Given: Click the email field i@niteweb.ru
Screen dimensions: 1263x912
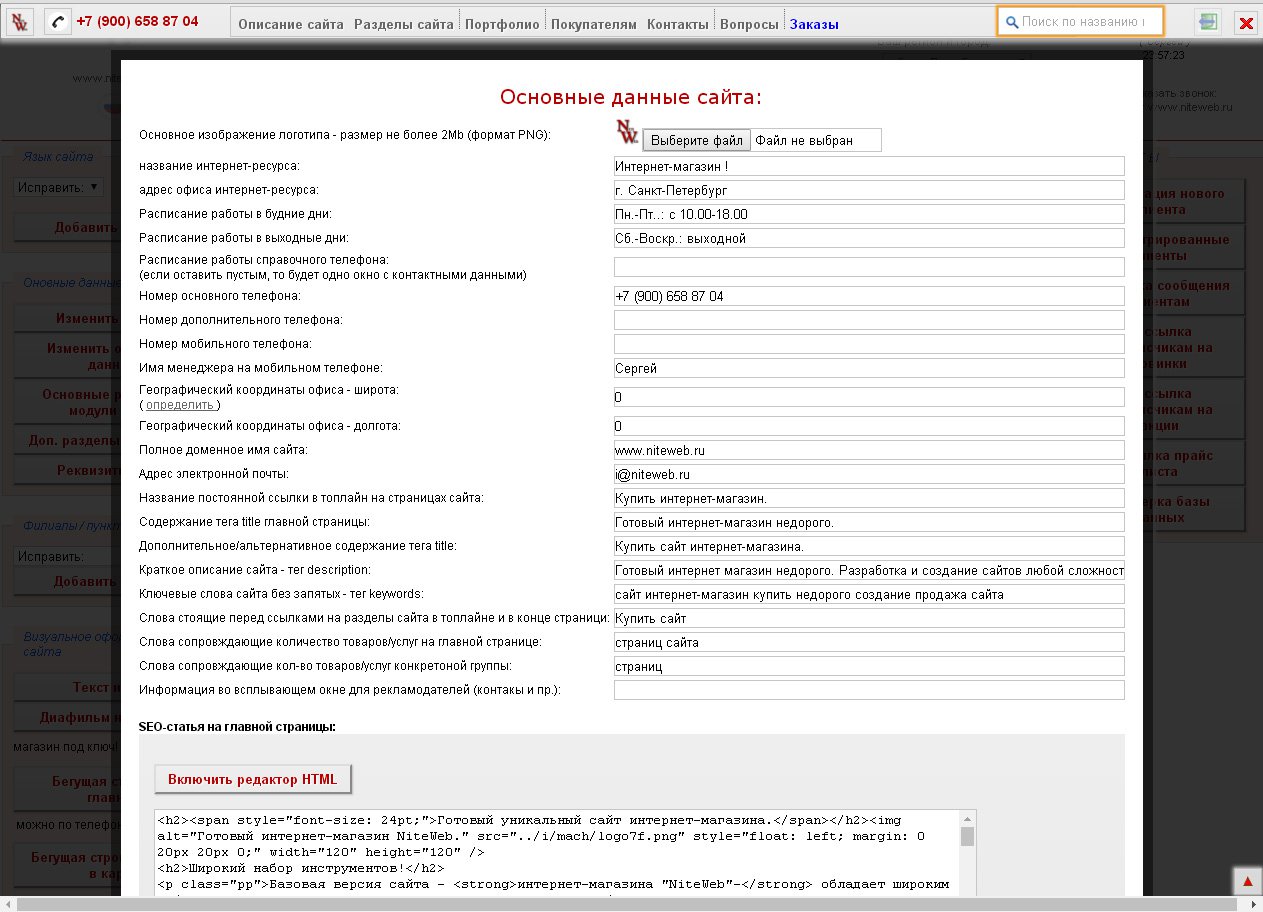Looking at the screenshot, I should (869, 474).
